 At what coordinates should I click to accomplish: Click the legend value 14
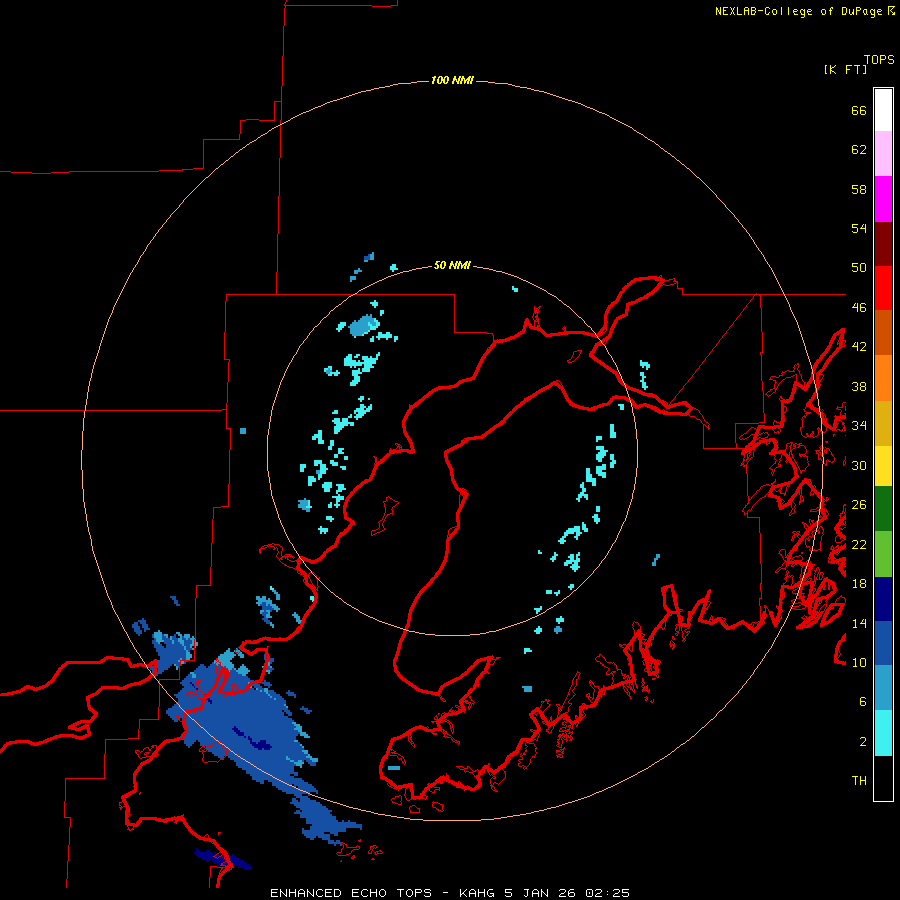click(x=859, y=623)
